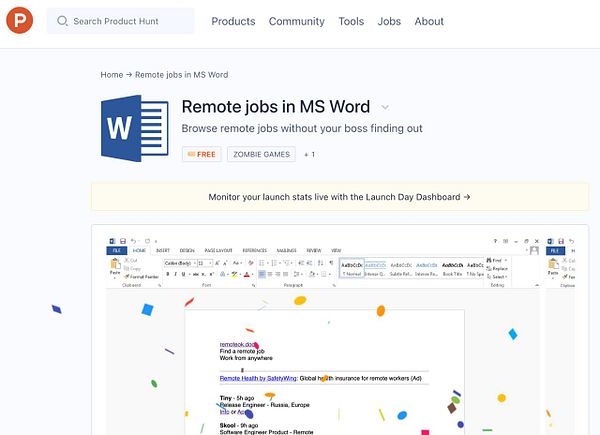Open the ZOMBIE GAMES topic tag
Viewport: 600px width, 435px height.
[x=261, y=154]
